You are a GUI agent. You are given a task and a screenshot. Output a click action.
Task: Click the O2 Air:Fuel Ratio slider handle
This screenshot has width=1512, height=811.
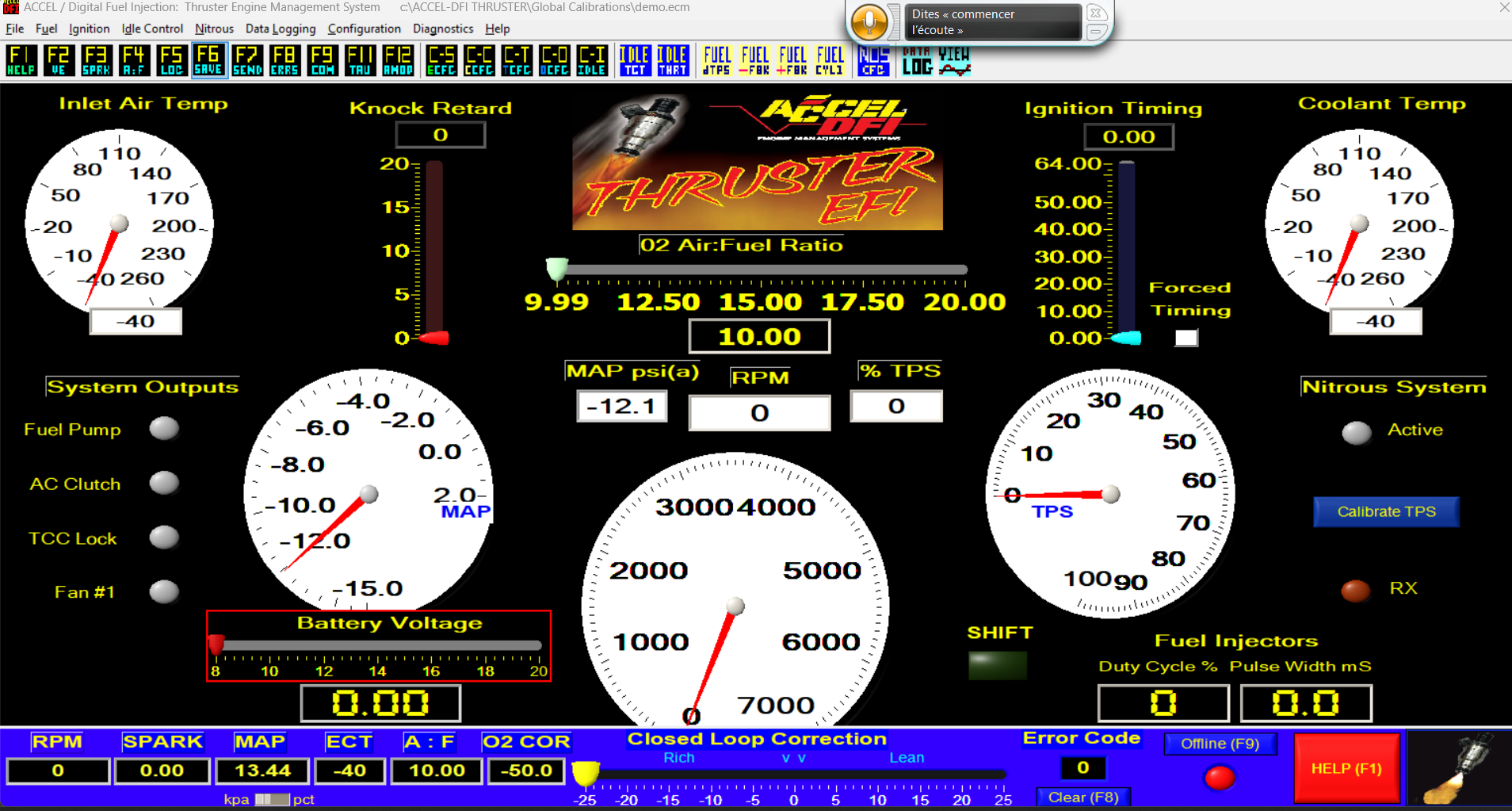(557, 270)
